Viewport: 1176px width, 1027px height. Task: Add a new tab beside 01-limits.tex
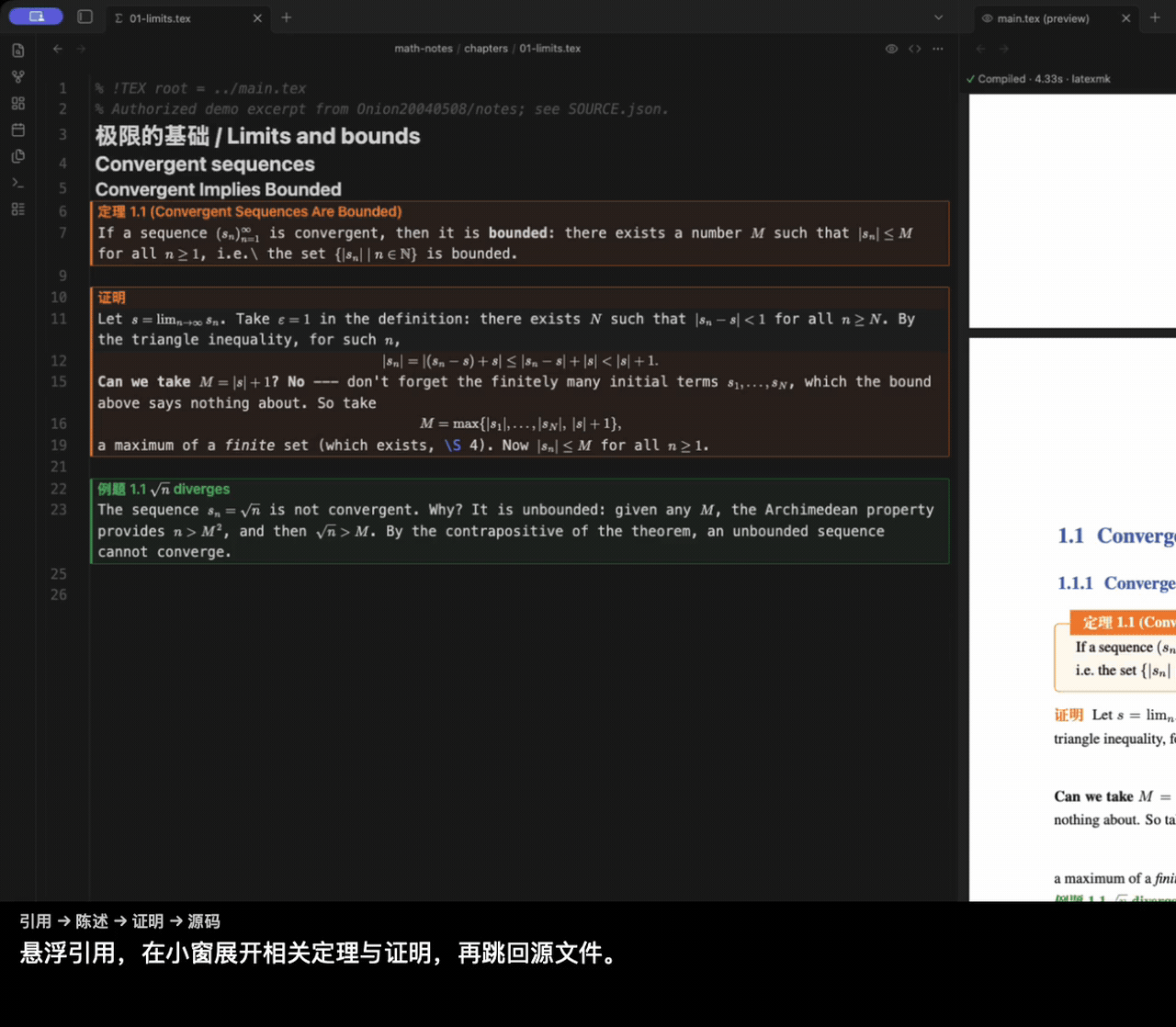tap(286, 17)
